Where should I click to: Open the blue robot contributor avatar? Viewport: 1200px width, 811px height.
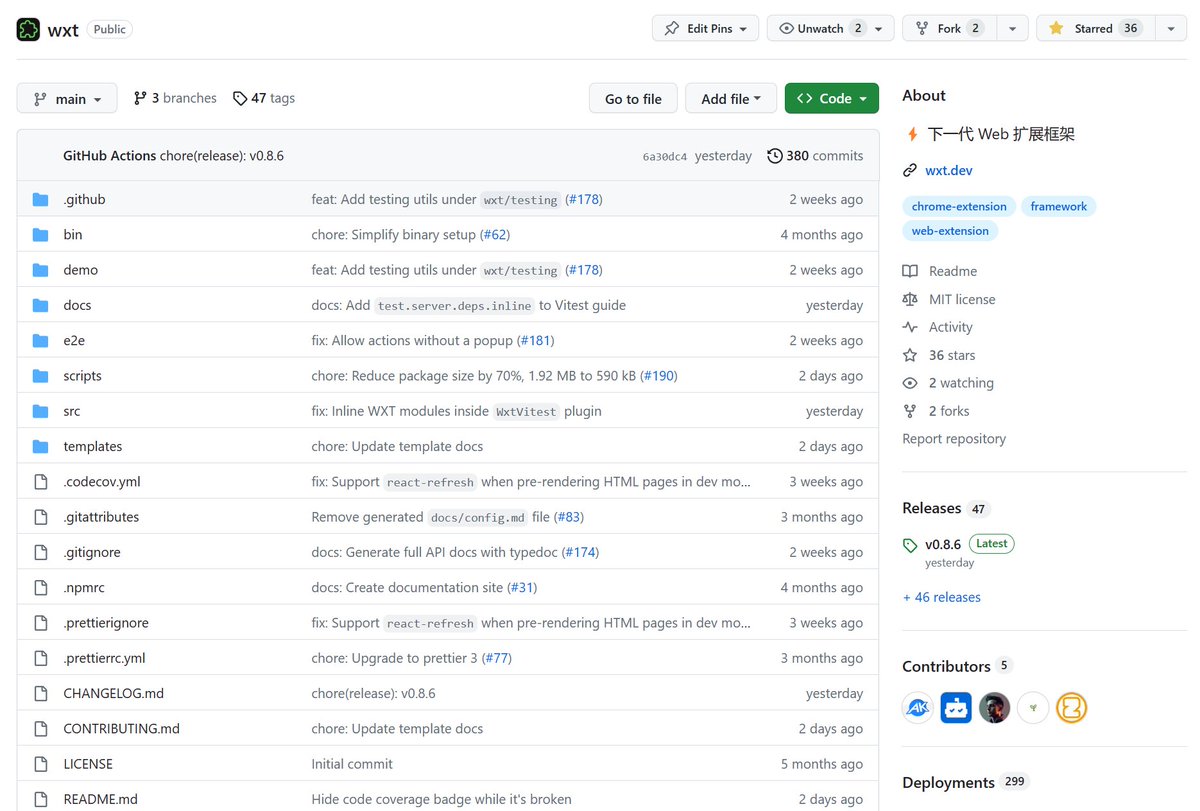(x=956, y=708)
